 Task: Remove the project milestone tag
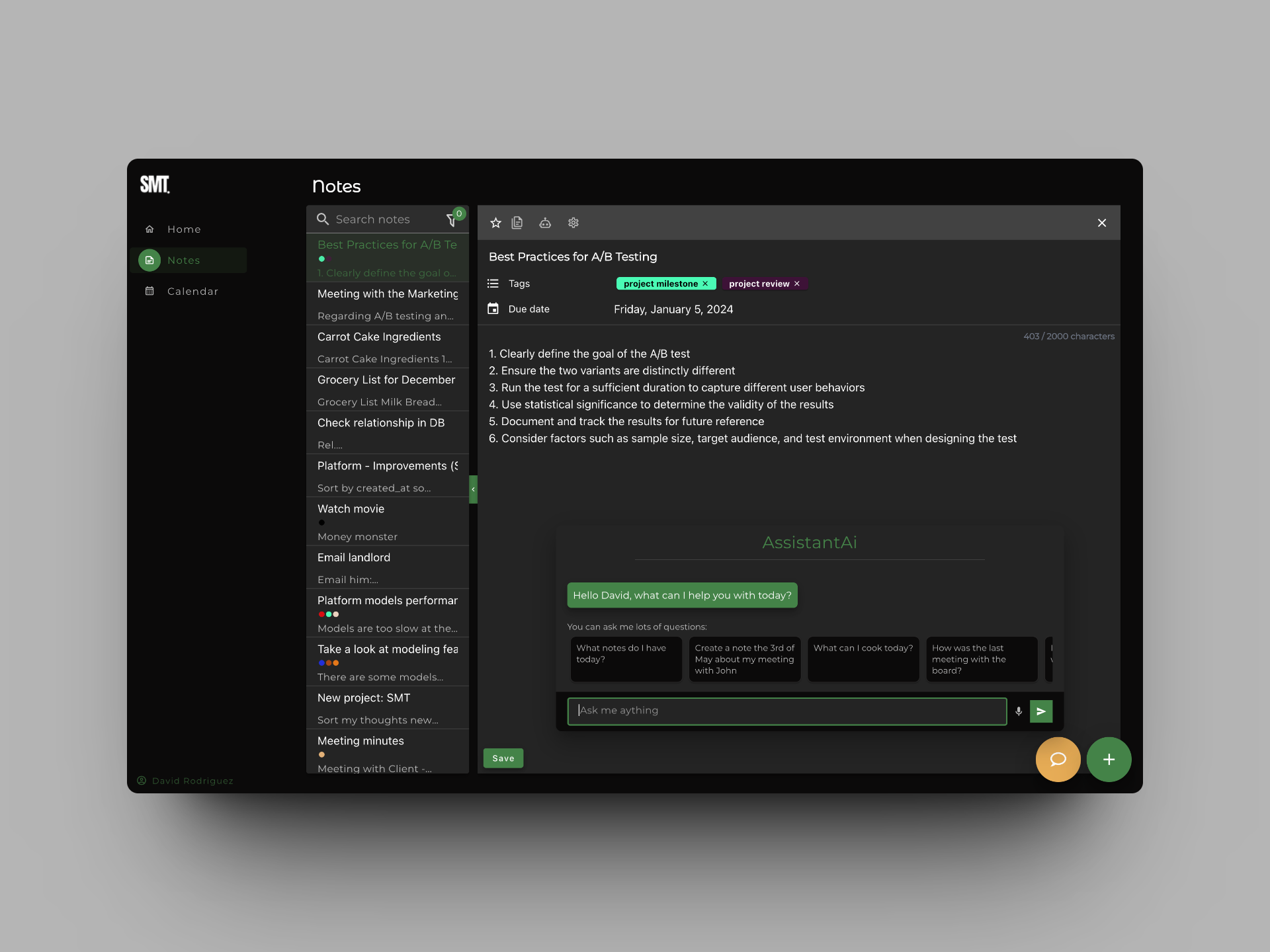click(705, 284)
